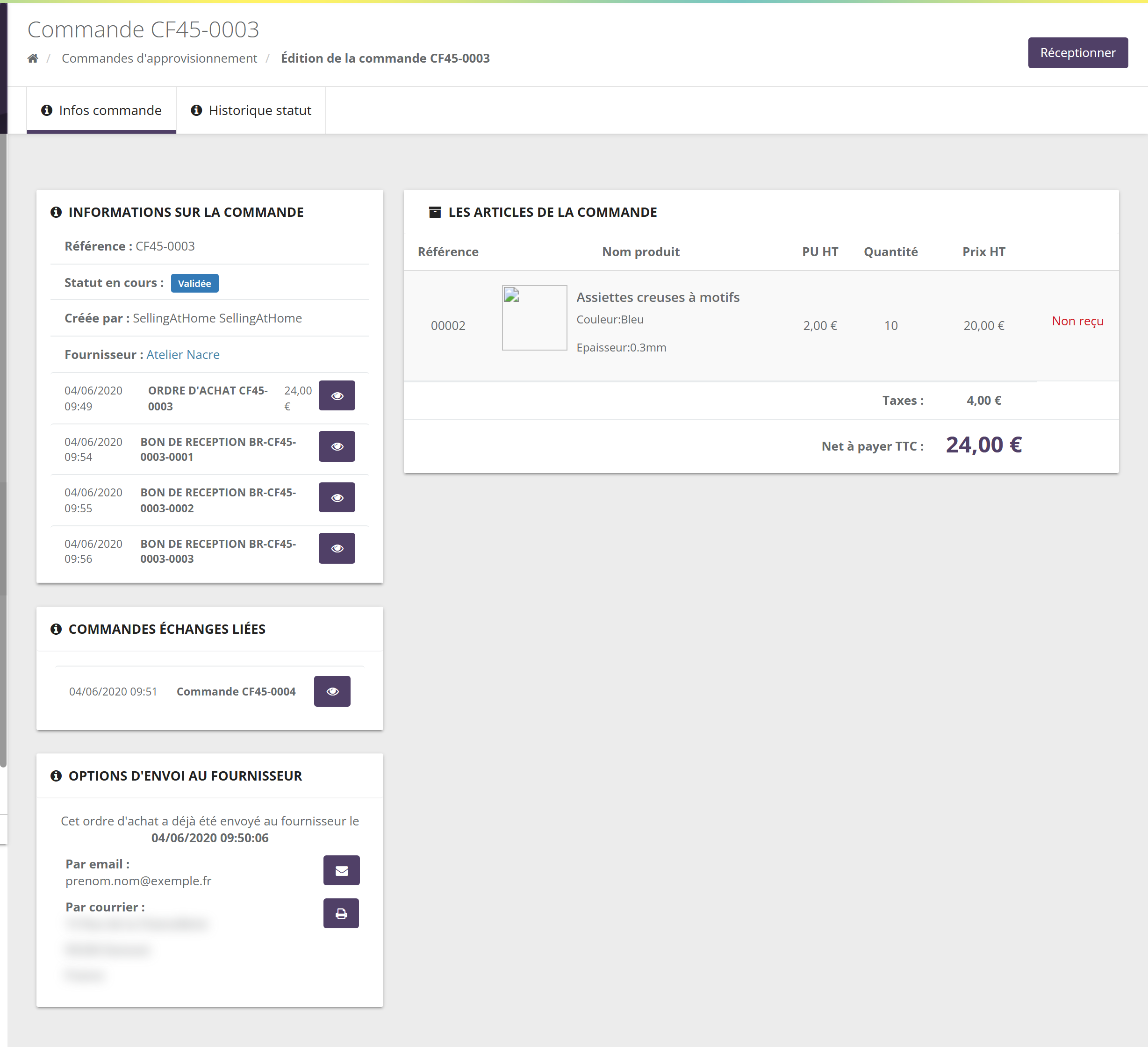
Task: View linked Commande CF45-0004
Action: (332, 691)
